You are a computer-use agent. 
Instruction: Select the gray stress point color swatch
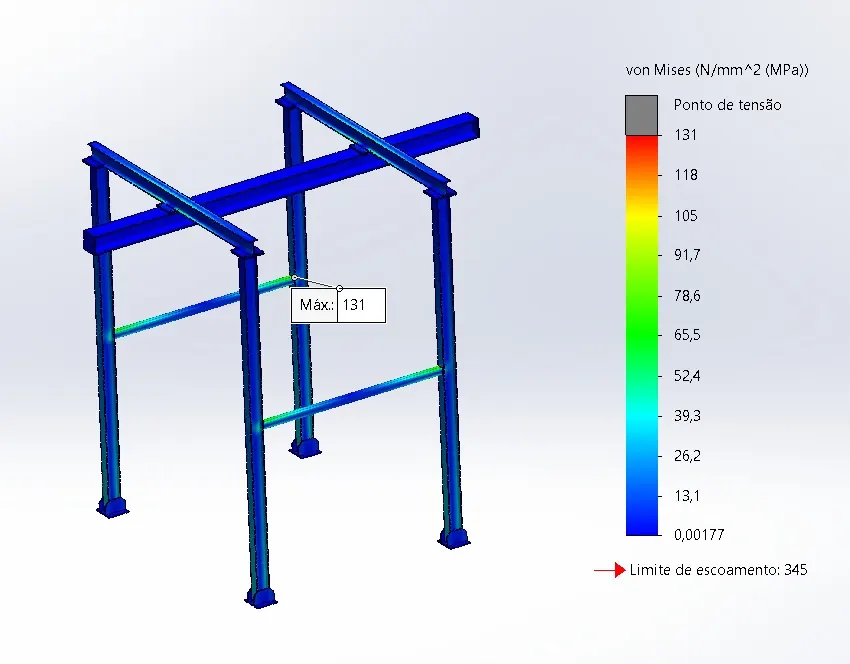(641, 115)
